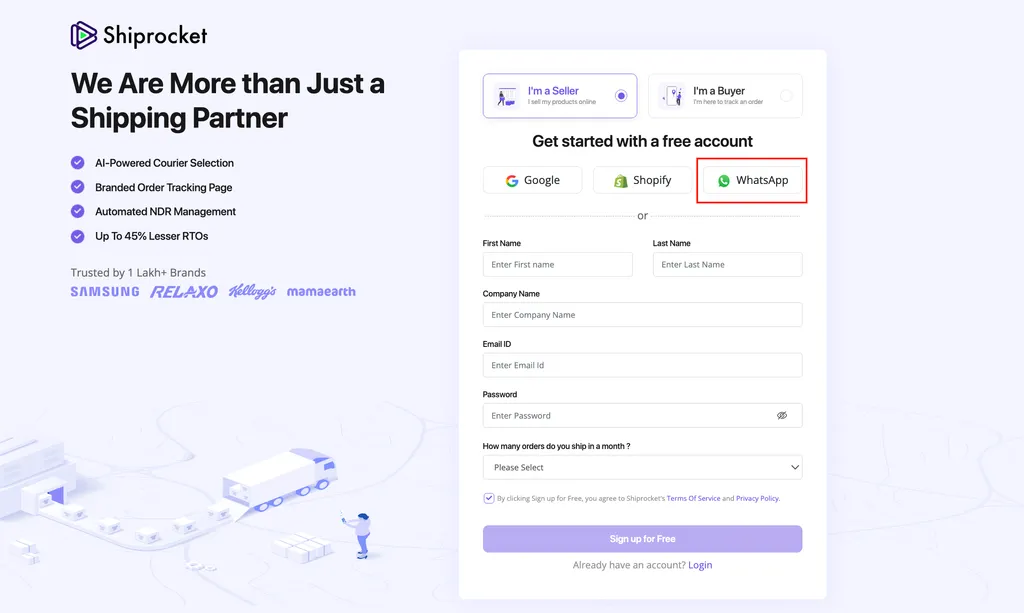Toggle password visibility eye icon
The width and height of the screenshot is (1024, 613).
point(782,415)
